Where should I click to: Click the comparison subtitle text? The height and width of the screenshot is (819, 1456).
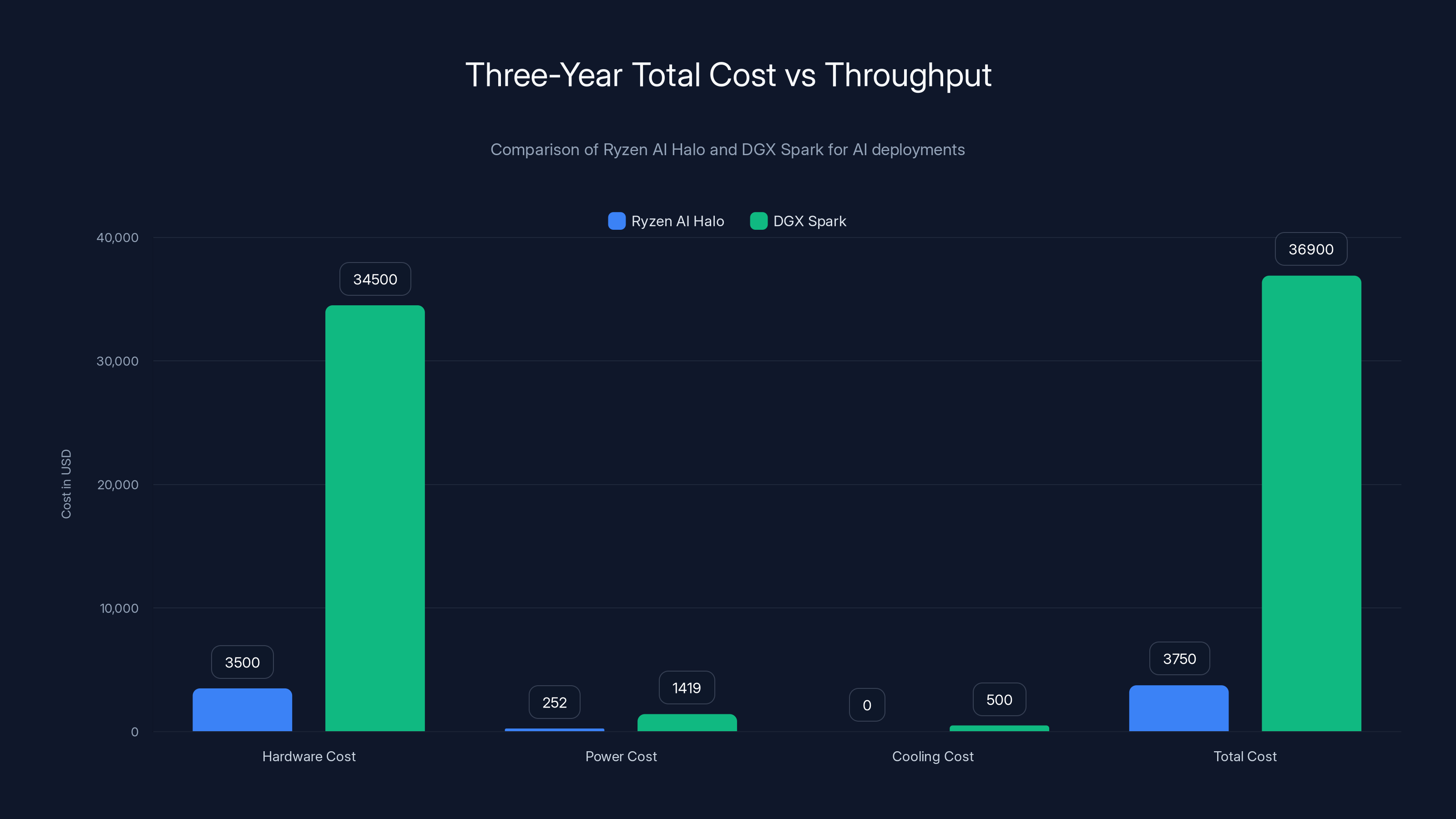[728, 150]
